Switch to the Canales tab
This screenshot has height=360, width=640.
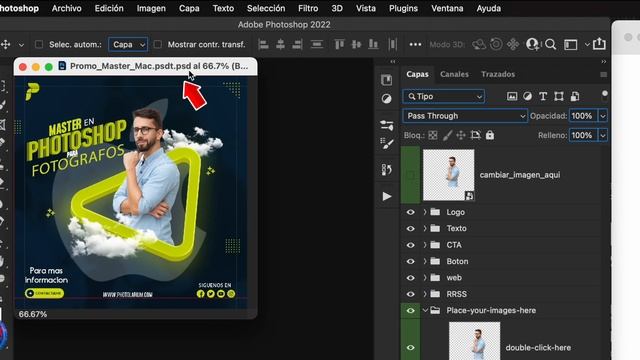pos(454,74)
